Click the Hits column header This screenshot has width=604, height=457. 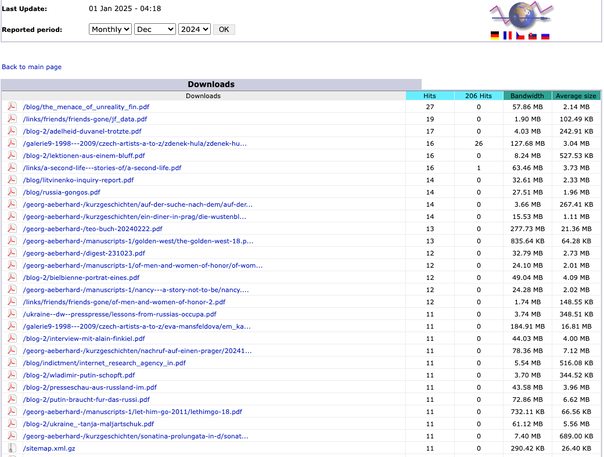pyautogui.click(x=430, y=96)
